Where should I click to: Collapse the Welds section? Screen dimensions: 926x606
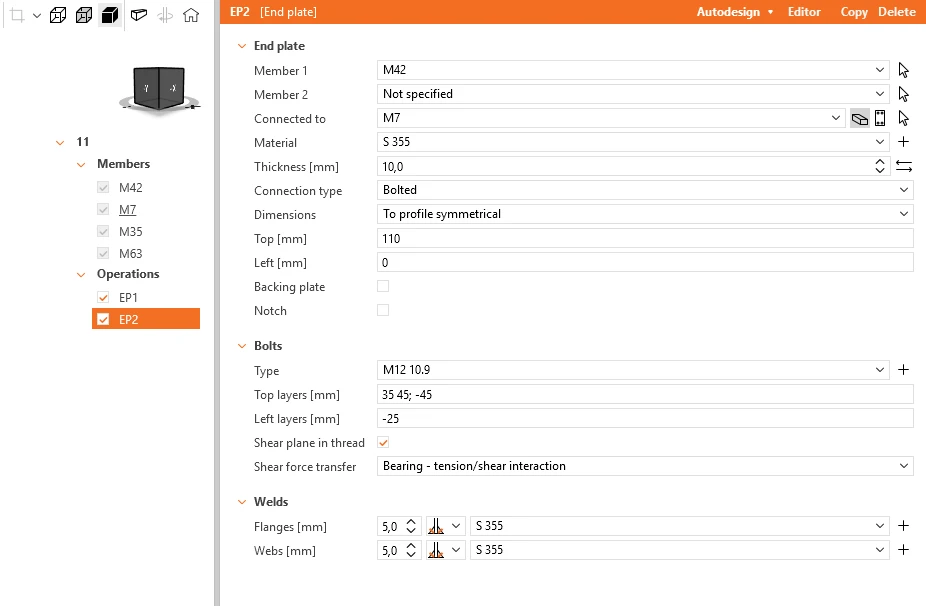[x=242, y=502]
